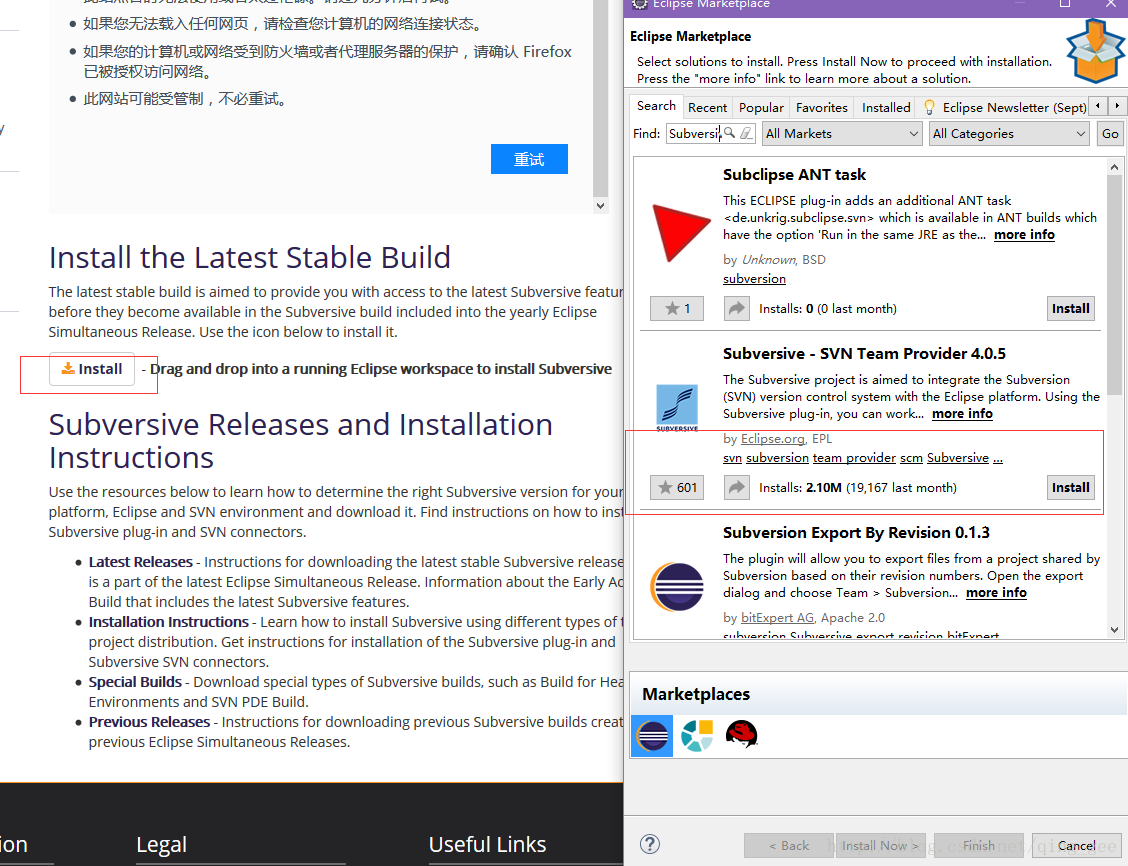Viewport: 1128px width, 866px height.
Task: Click the results list scroll down arrow
Action: click(x=1114, y=630)
